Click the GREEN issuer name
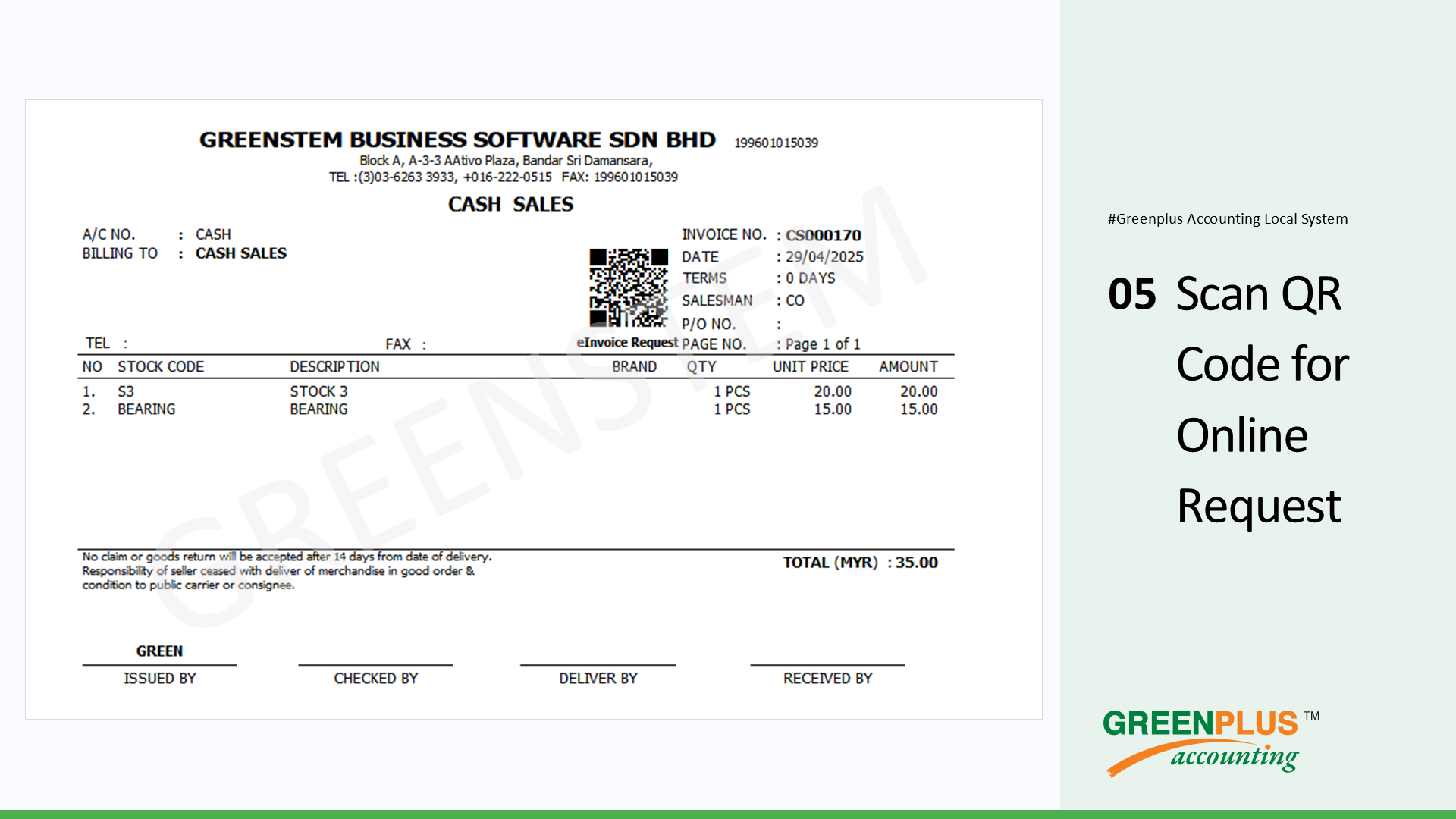This screenshot has height=819, width=1456. 159,651
